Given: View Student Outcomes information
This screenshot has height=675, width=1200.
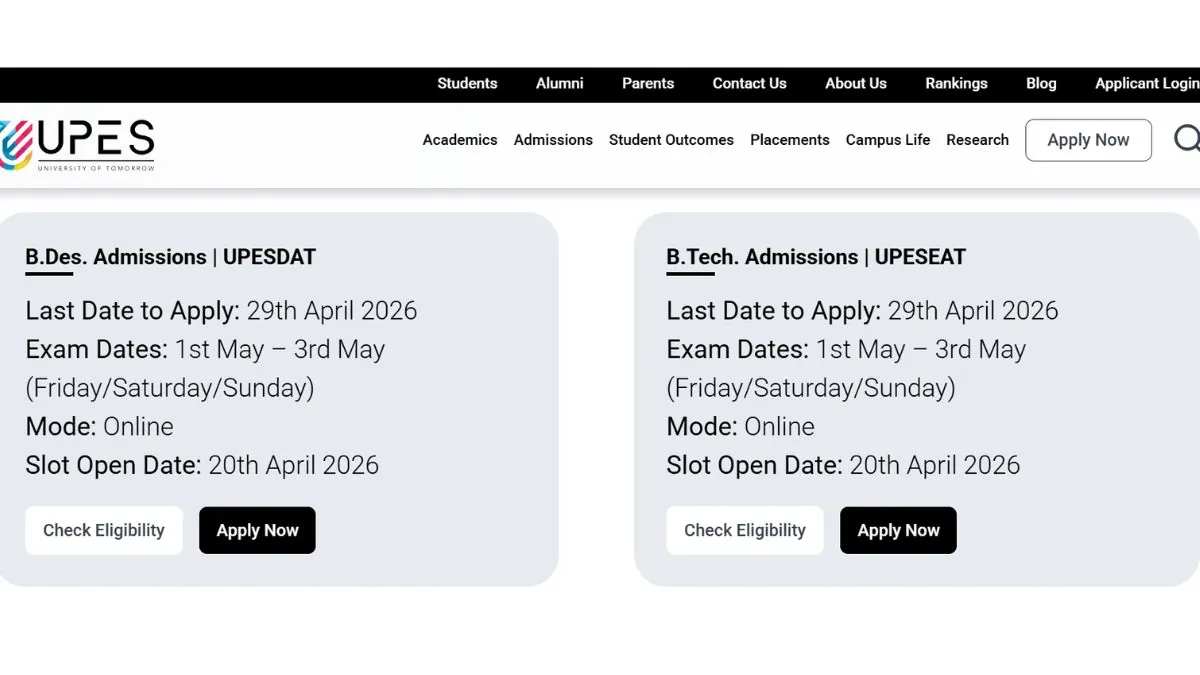Looking at the screenshot, I should pos(671,140).
